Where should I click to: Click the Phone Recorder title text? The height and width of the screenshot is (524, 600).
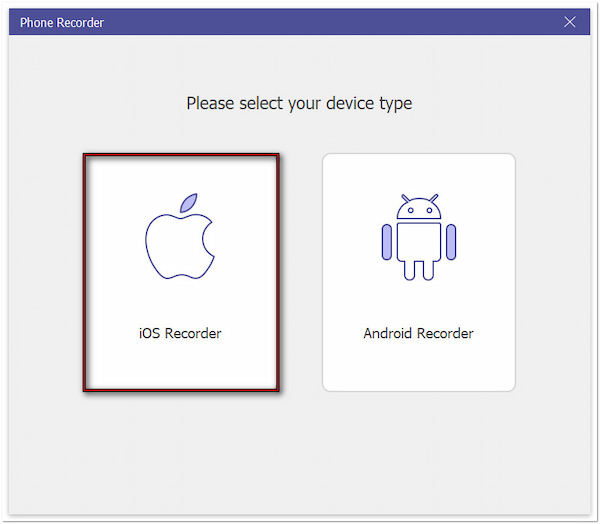[x=62, y=23]
